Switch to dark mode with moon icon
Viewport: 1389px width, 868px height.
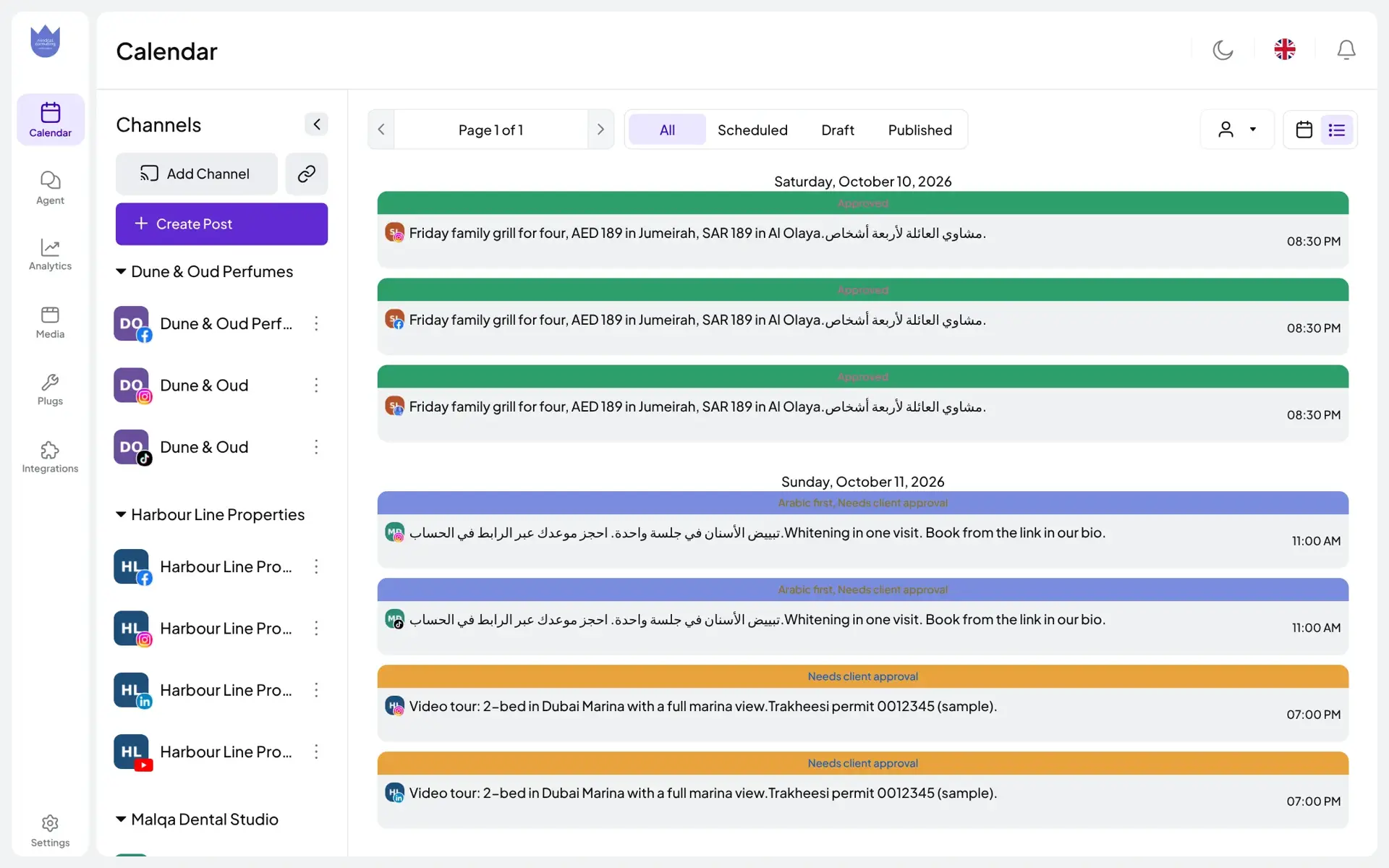coord(1223,50)
